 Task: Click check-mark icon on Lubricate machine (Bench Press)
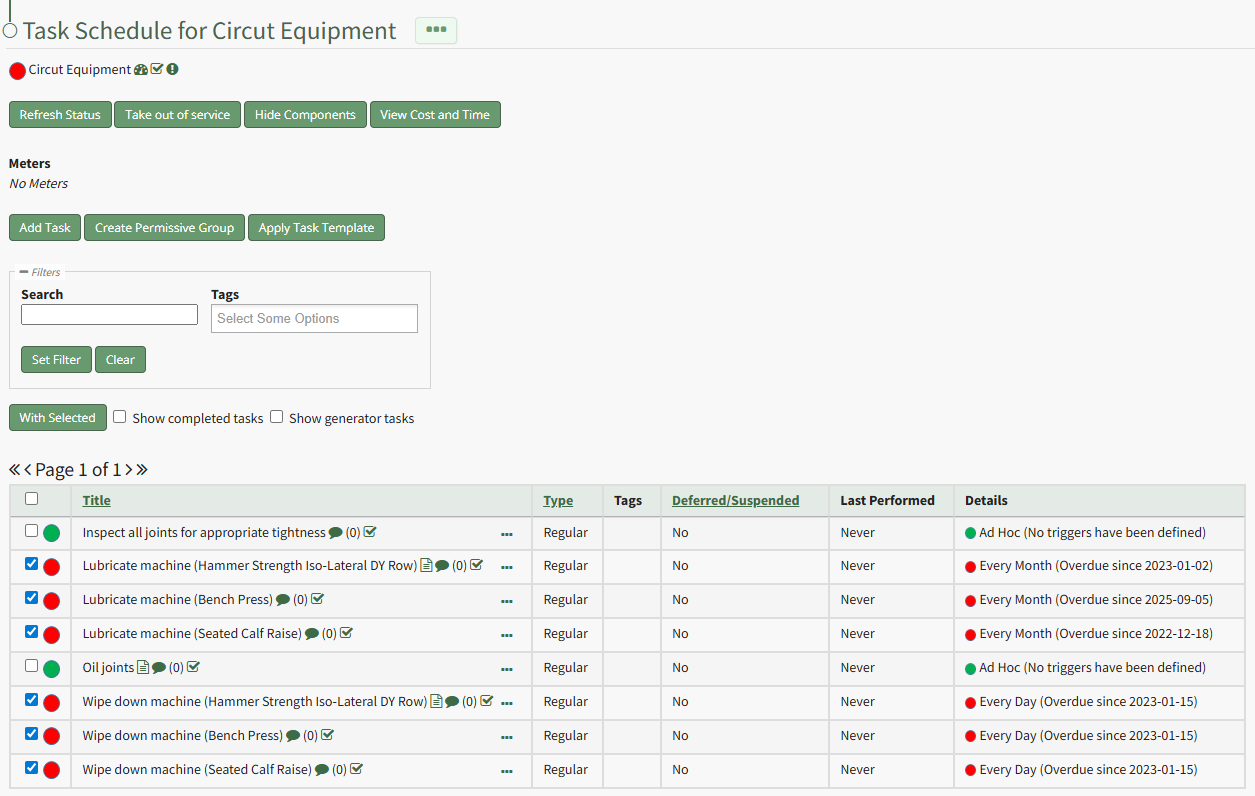[317, 600]
